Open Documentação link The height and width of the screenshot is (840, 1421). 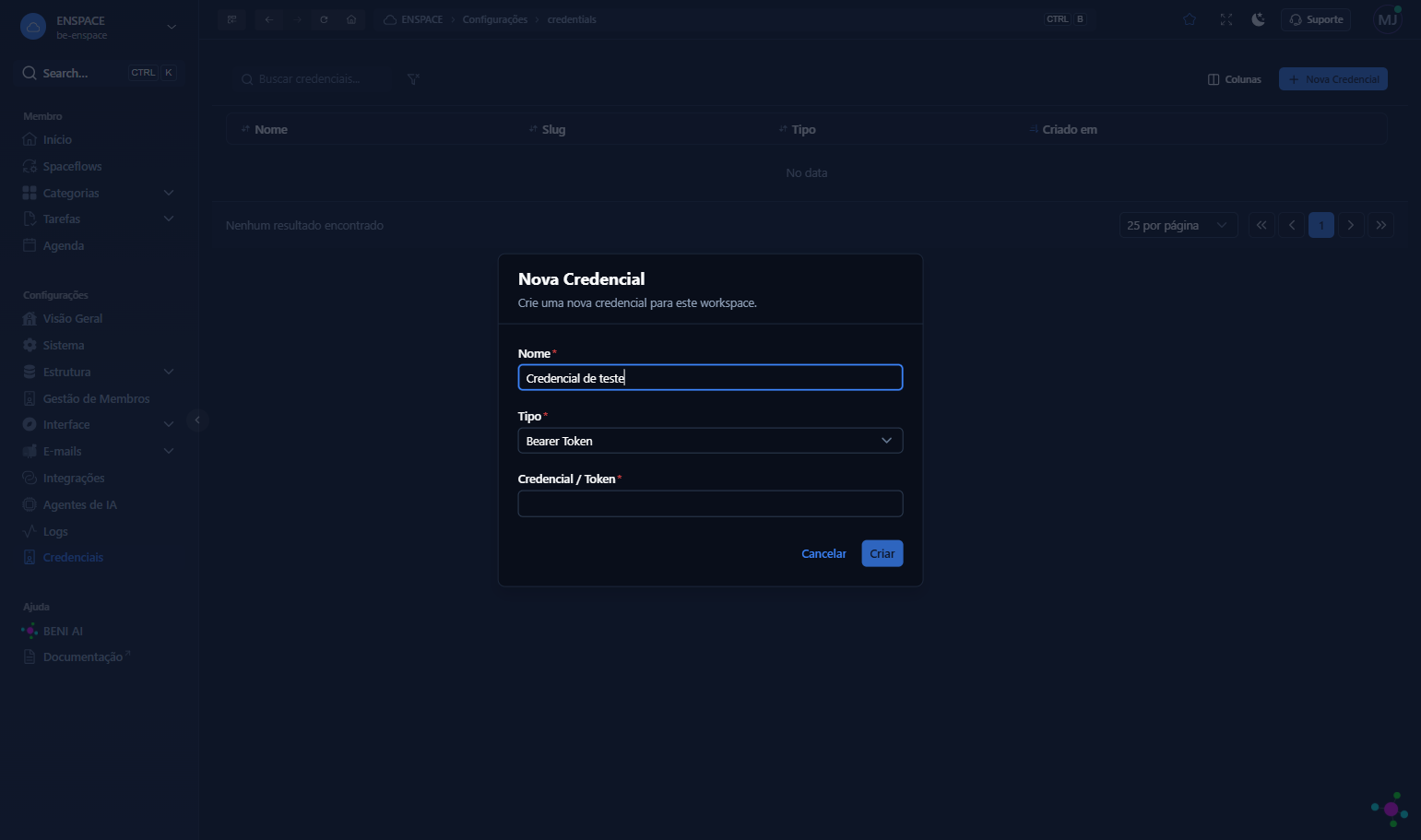pyautogui.click(x=83, y=657)
